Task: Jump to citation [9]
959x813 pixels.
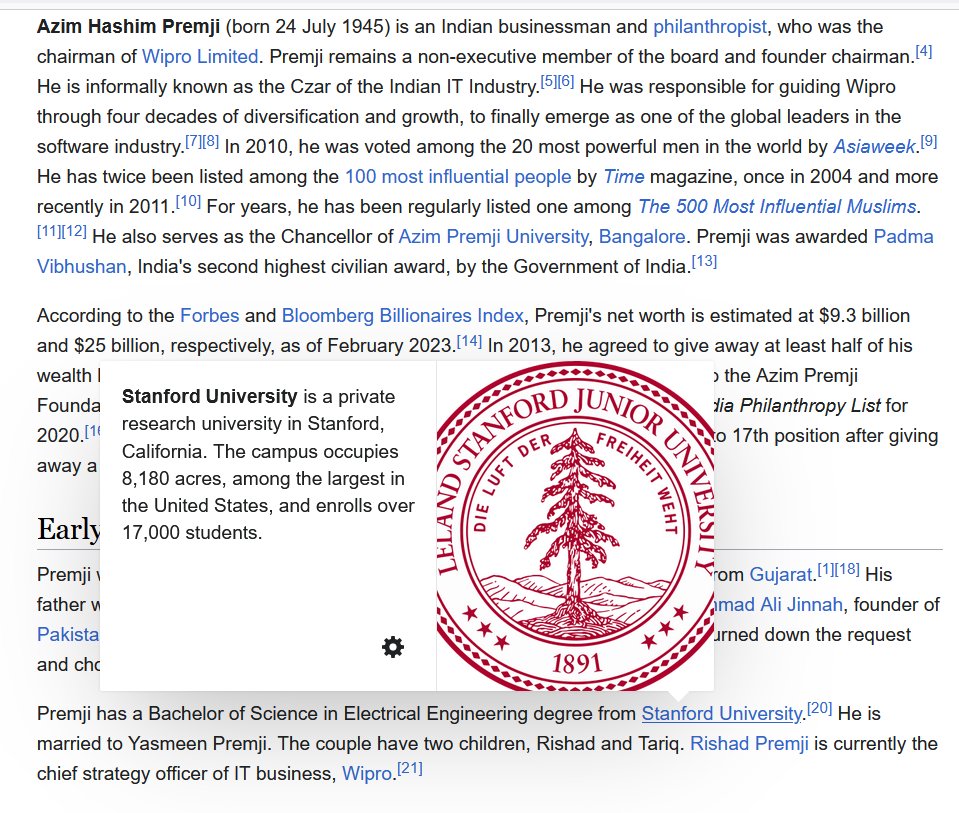Action: [x=928, y=141]
